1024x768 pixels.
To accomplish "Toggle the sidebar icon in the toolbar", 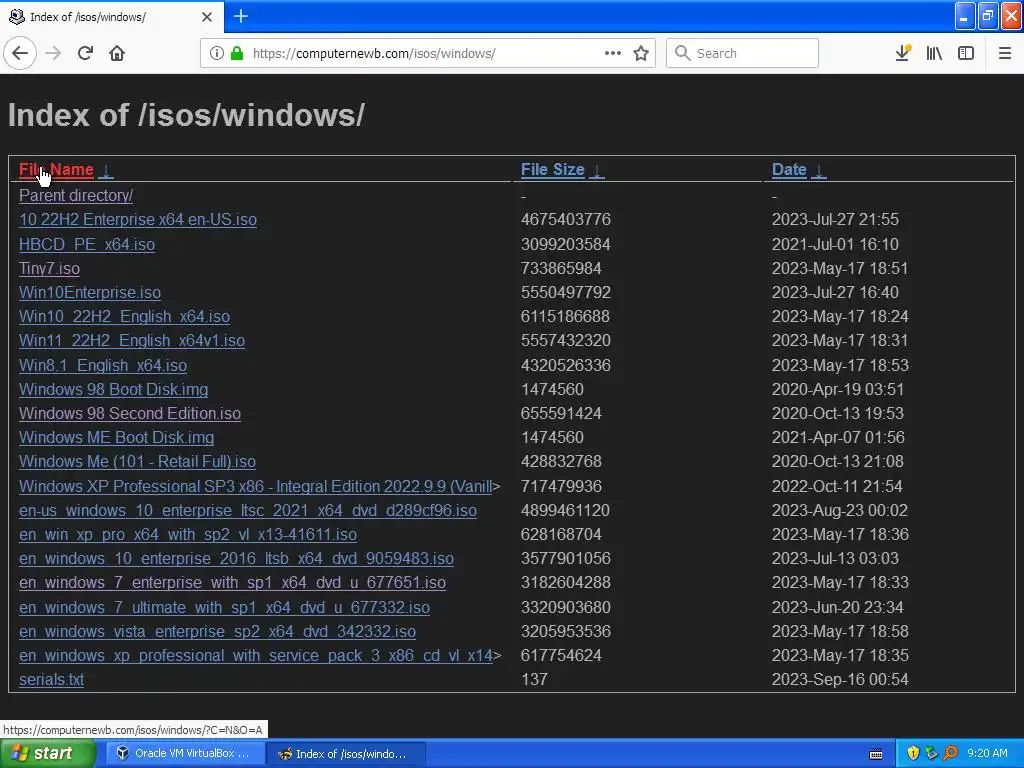I will click(x=966, y=53).
